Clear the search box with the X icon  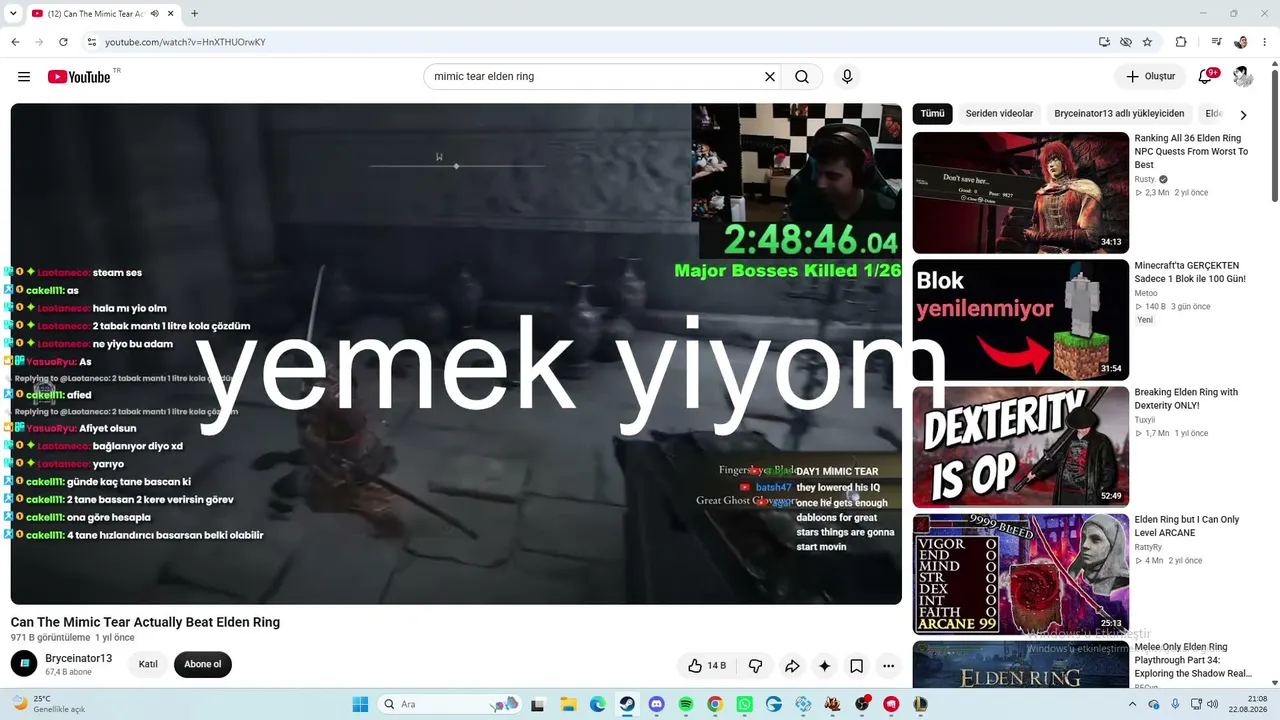pyautogui.click(x=770, y=77)
